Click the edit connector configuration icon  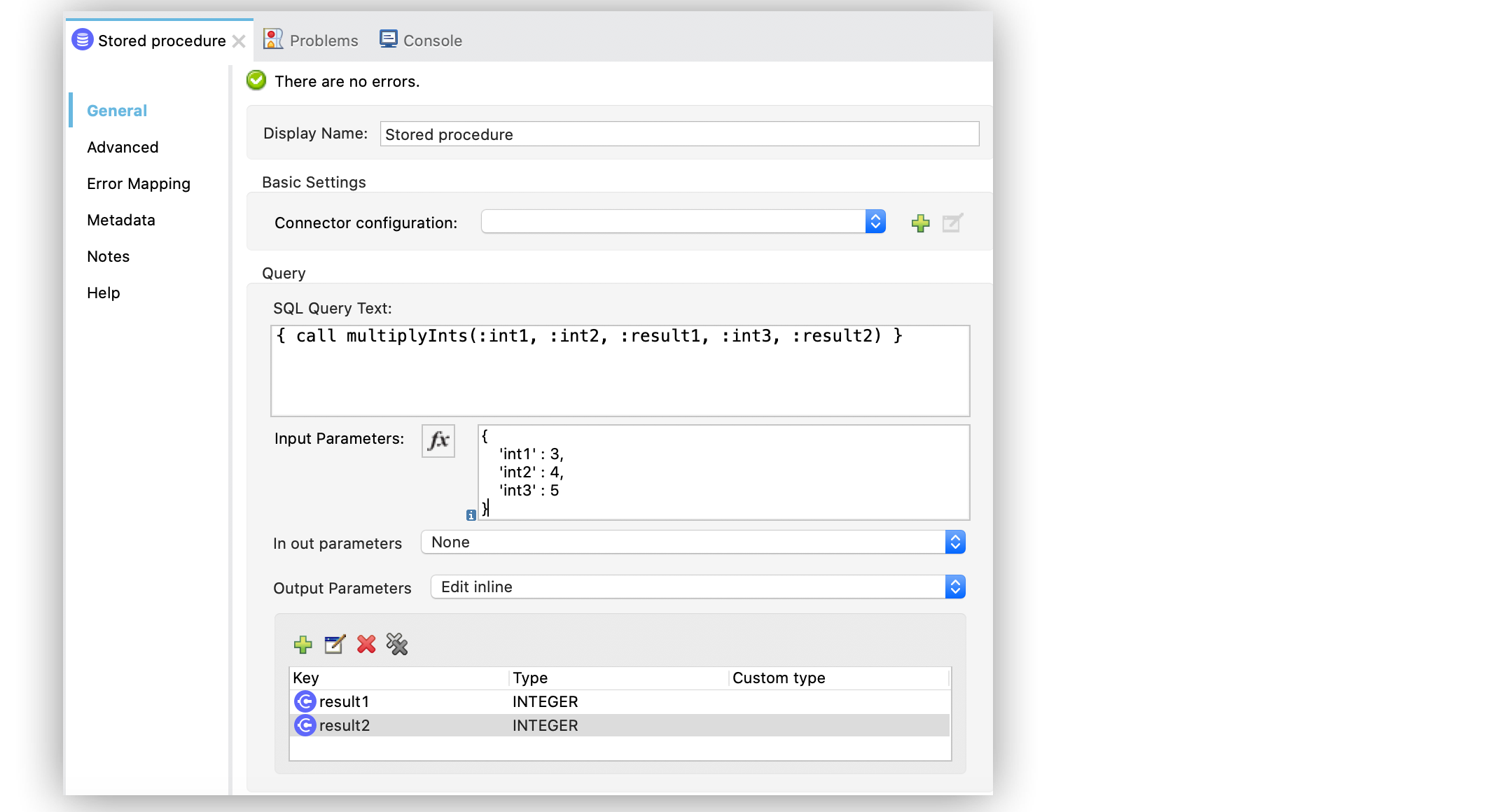(951, 223)
